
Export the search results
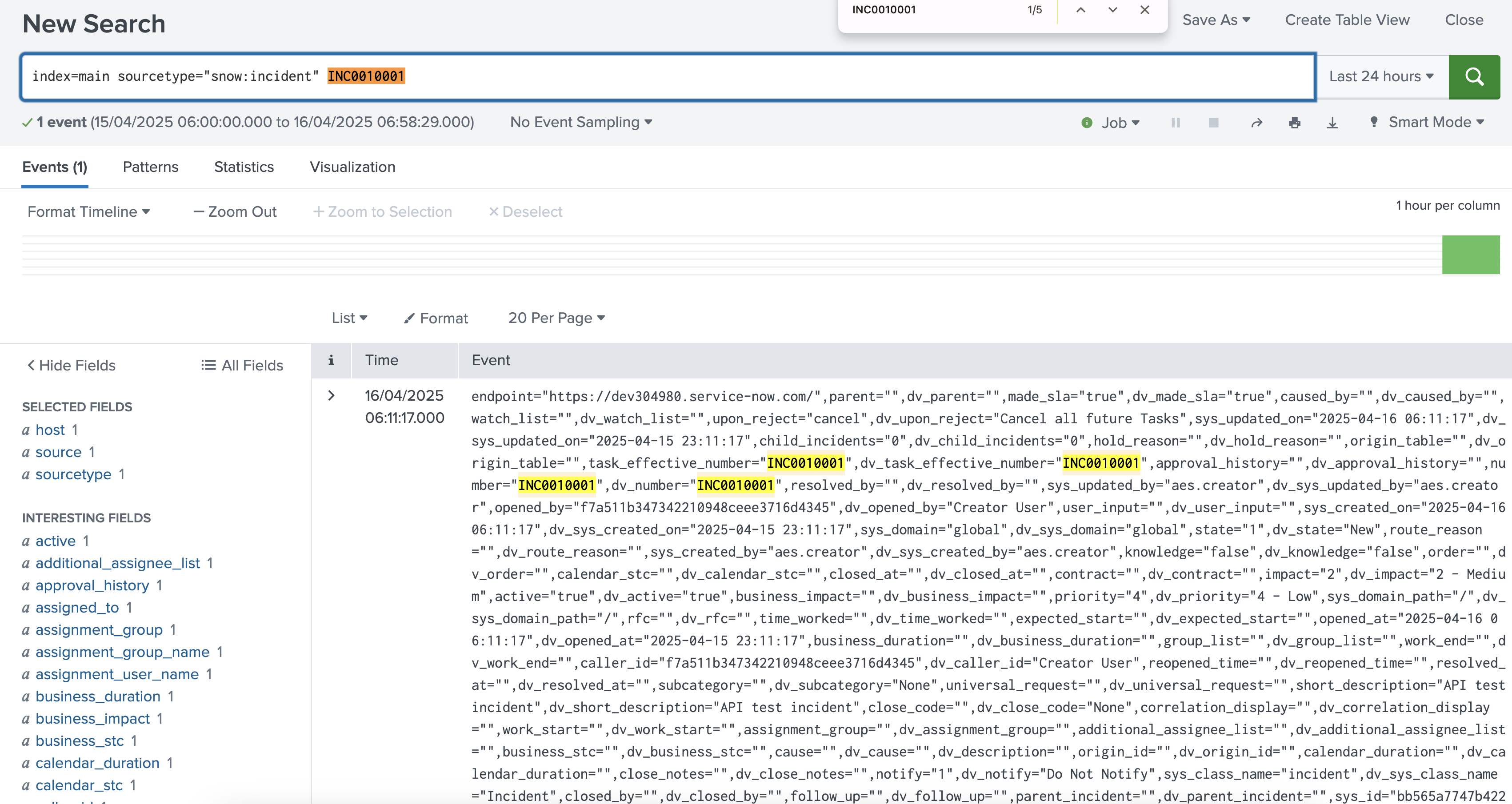pos(1332,123)
